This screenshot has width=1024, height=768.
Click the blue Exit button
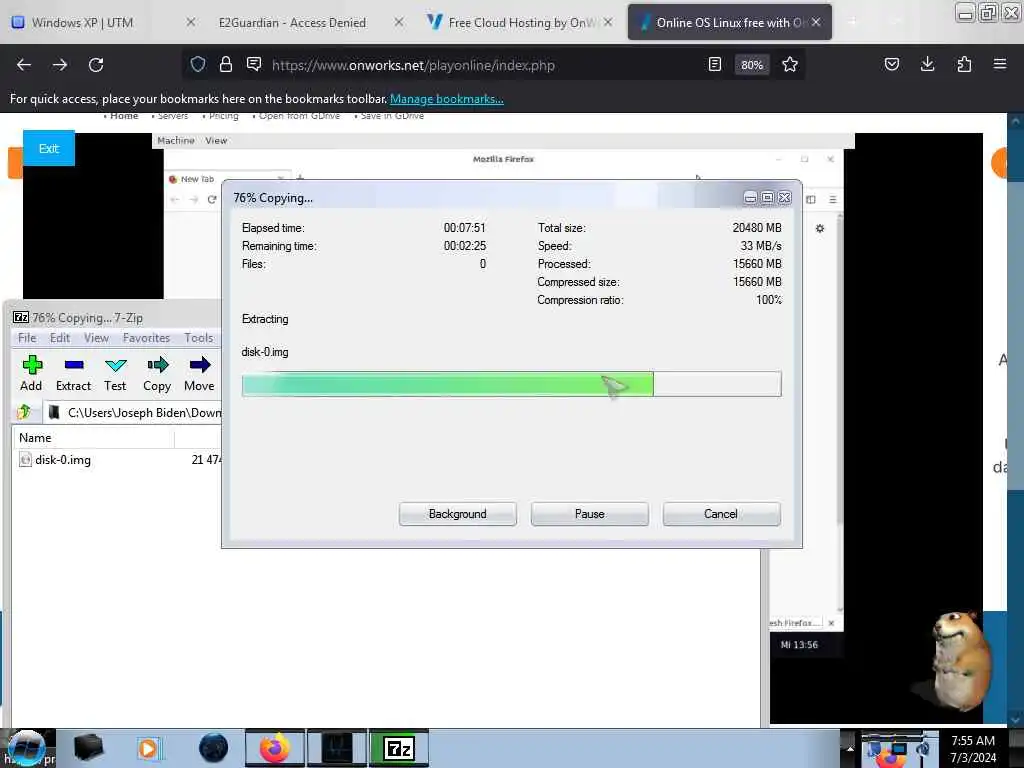(x=49, y=148)
